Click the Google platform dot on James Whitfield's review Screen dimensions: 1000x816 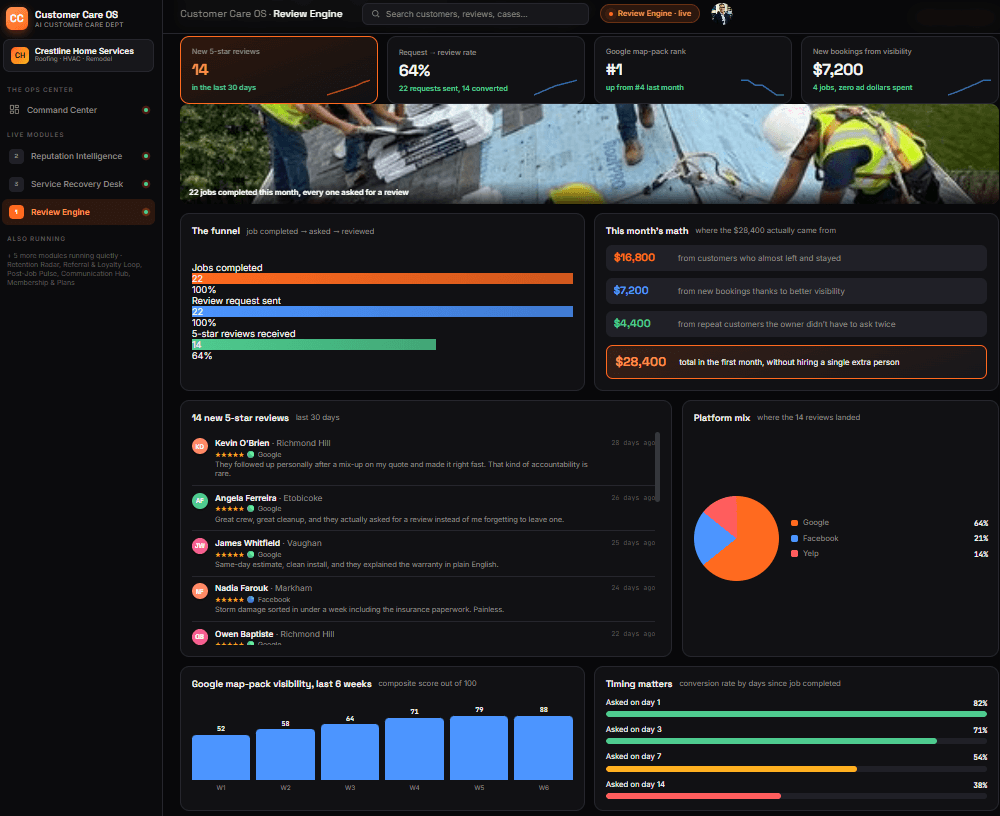coord(251,554)
